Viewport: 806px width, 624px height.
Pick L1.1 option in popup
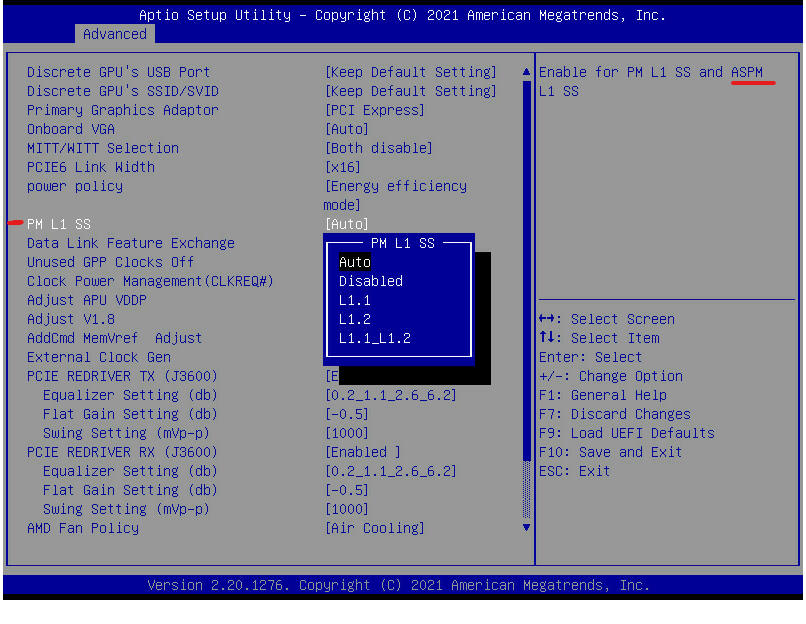pyautogui.click(x=354, y=300)
